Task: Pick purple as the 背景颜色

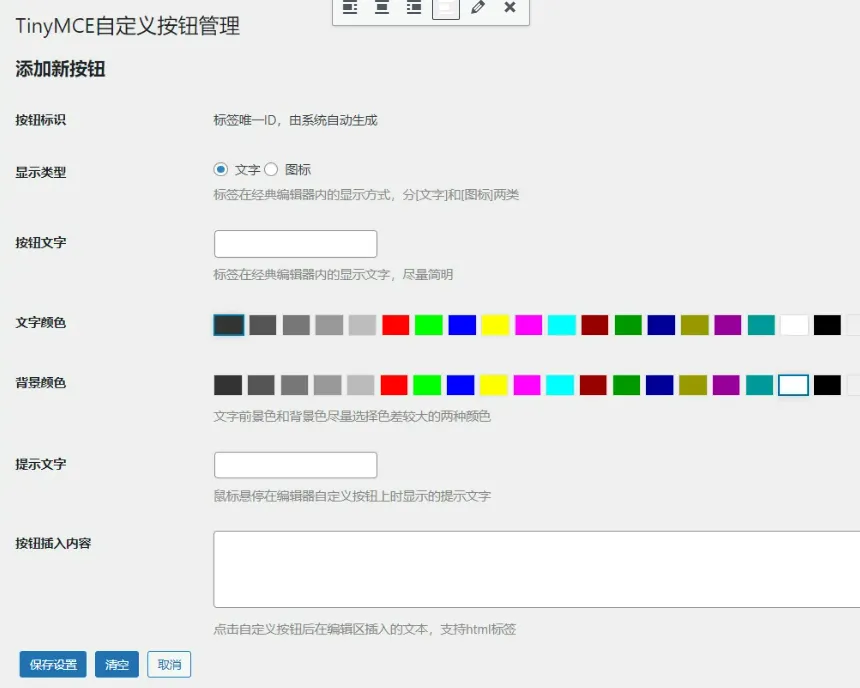Action: (726, 385)
